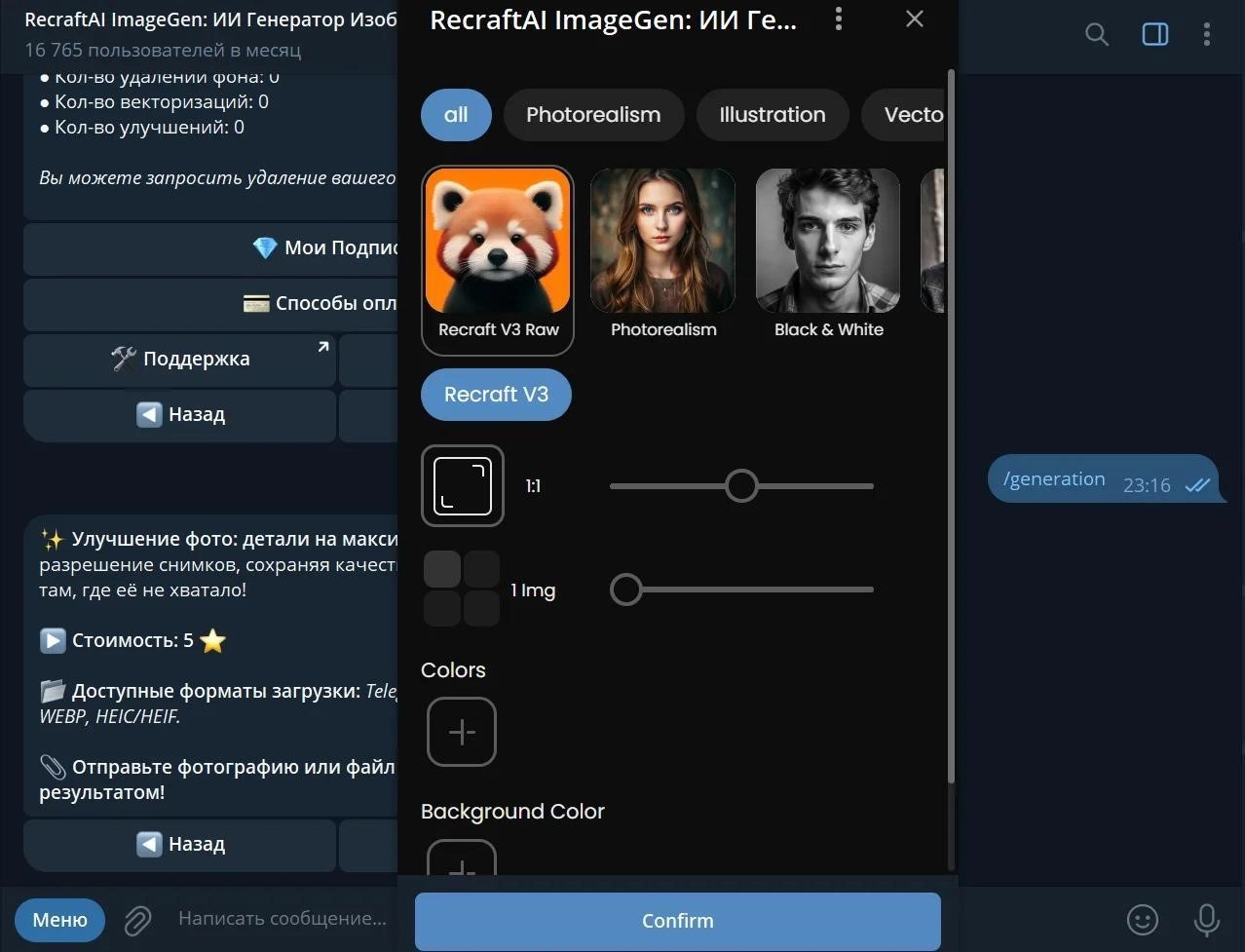Click the search icon in chat header
Screen dimensions: 1245x952
[1097, 35]
